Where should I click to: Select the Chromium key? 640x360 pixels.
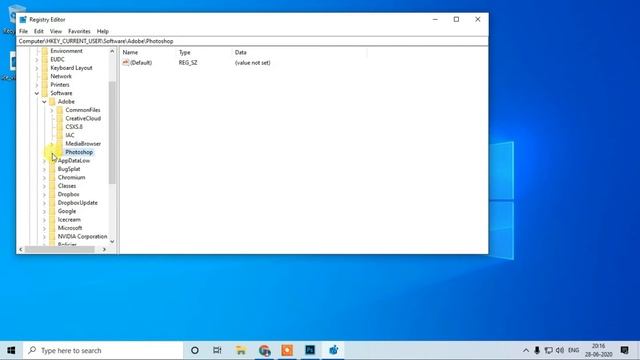click(71, 178)
